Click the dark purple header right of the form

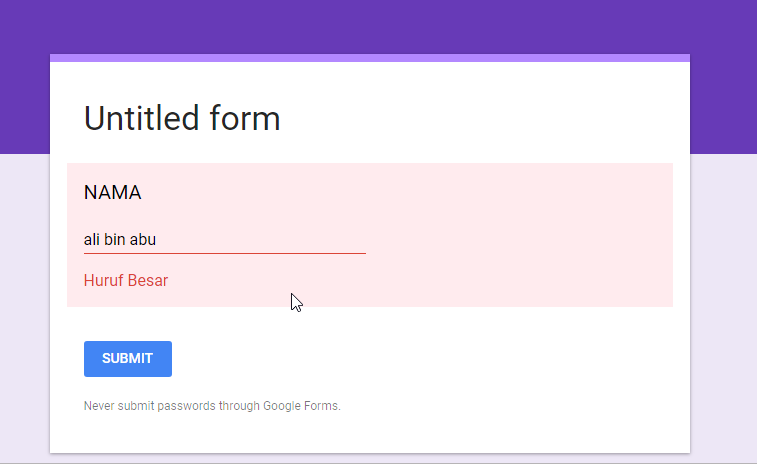[x=722, y=80]
